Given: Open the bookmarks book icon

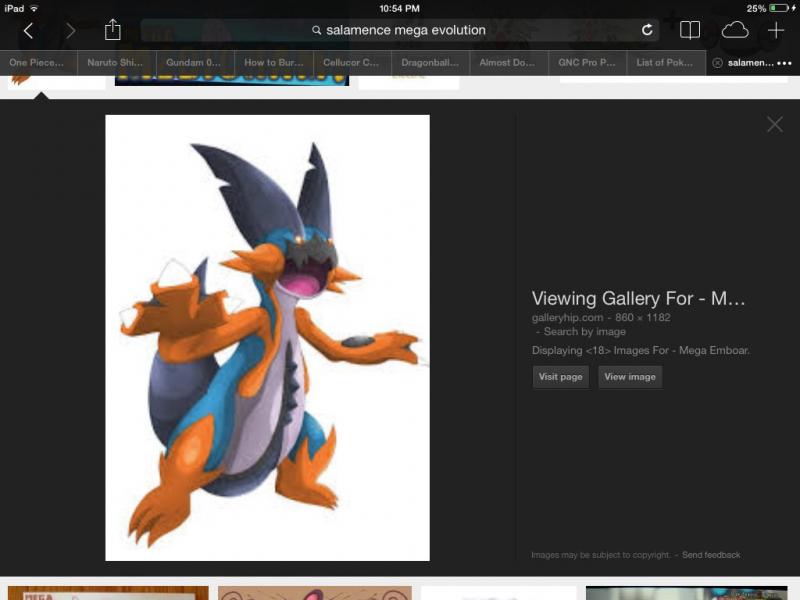Looking at the screenshot, I should pyautogui.click(x=690, y=30).
